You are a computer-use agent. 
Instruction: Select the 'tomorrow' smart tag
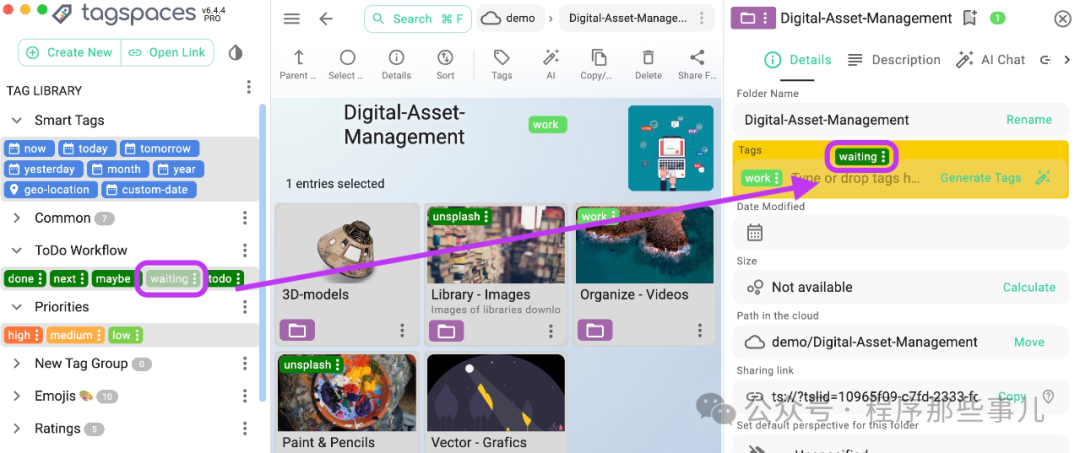pyautogui.click(x=160, y=149)
